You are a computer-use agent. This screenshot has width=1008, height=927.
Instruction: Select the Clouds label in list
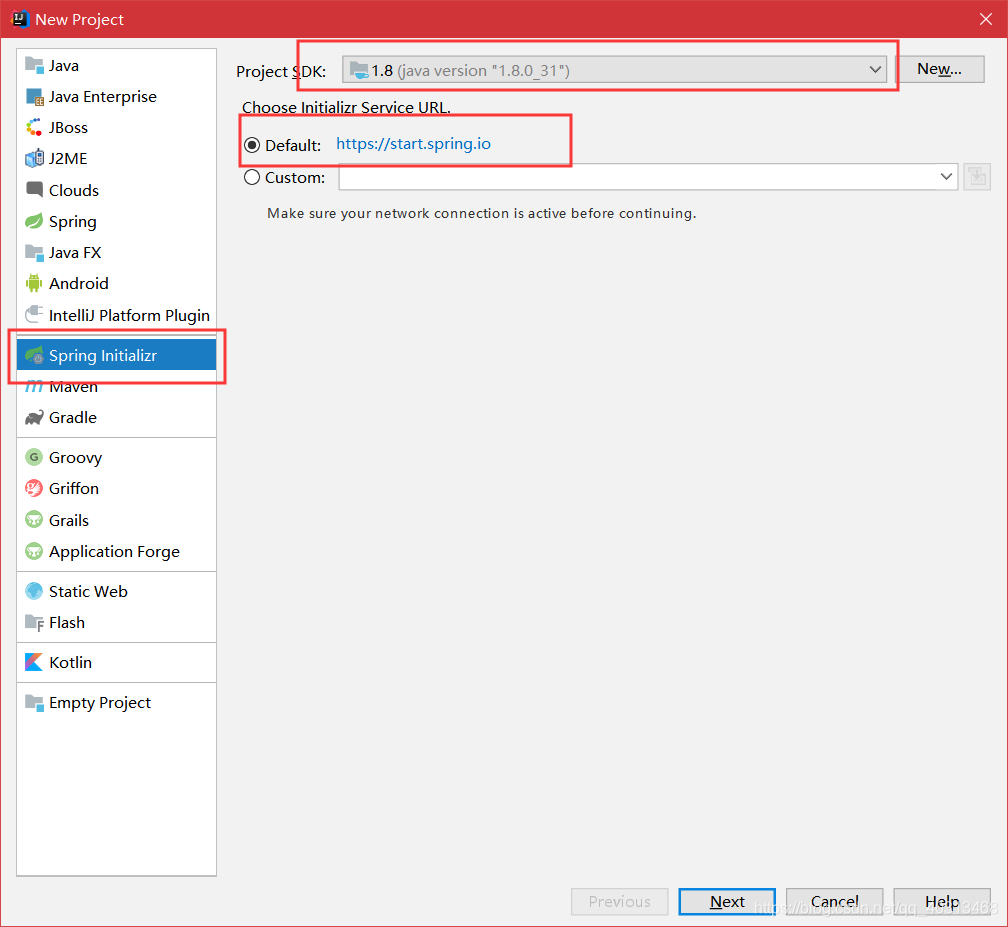click(x=74, y=190)
